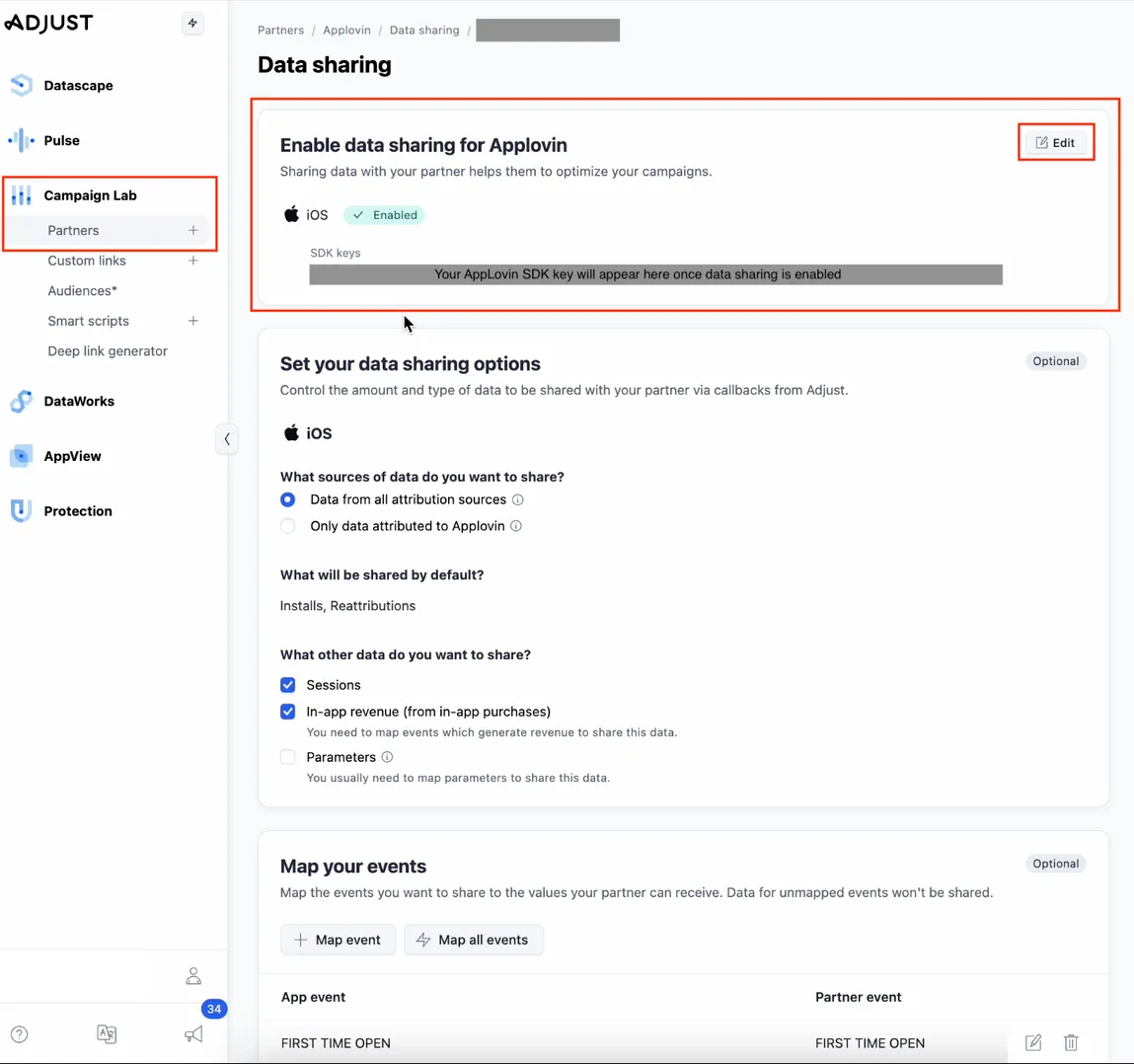Uncheck the Sessions option
Viewport: 1134px width, 1064px height.
[287, 684]
